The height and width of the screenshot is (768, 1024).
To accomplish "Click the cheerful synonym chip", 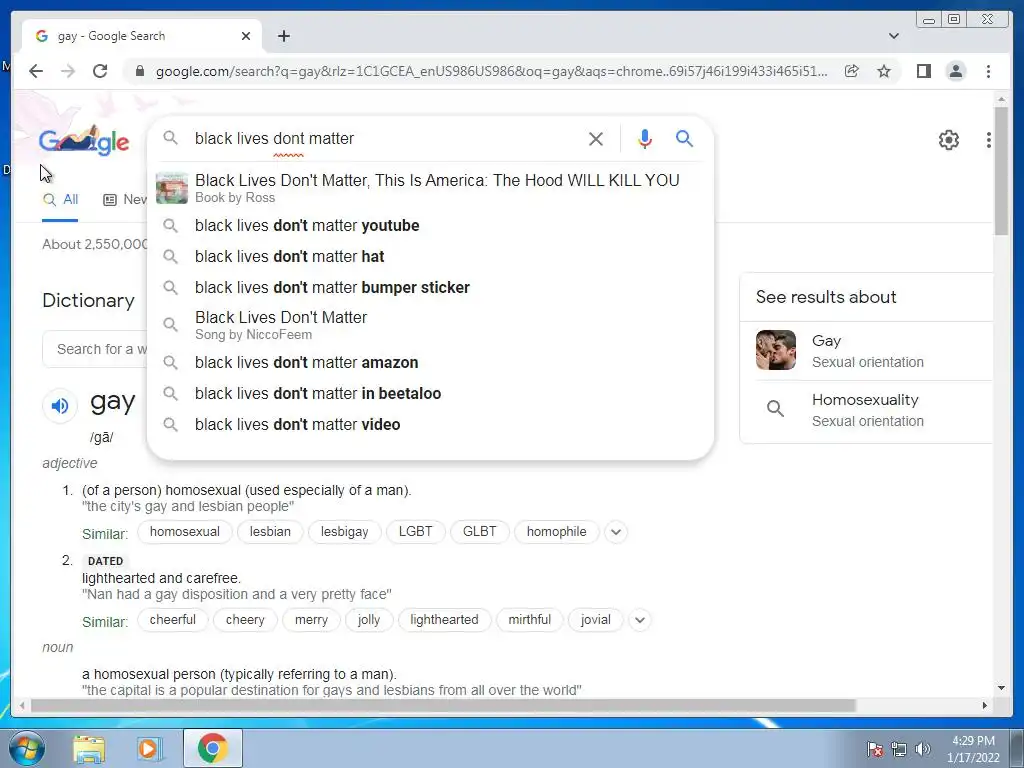I will click(172, 620).
